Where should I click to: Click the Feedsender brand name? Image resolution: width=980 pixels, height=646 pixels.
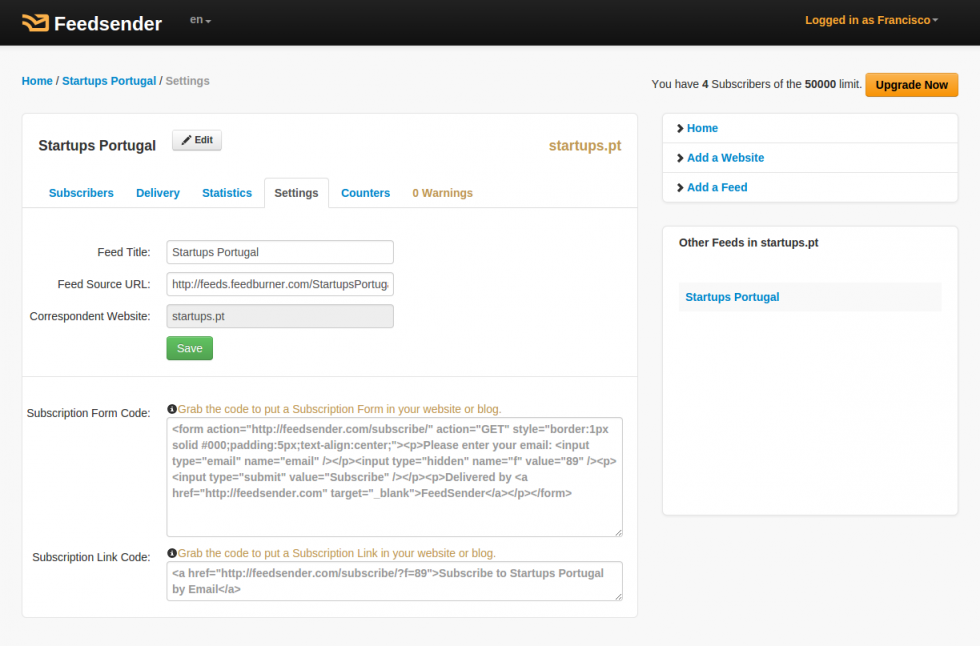108,24
